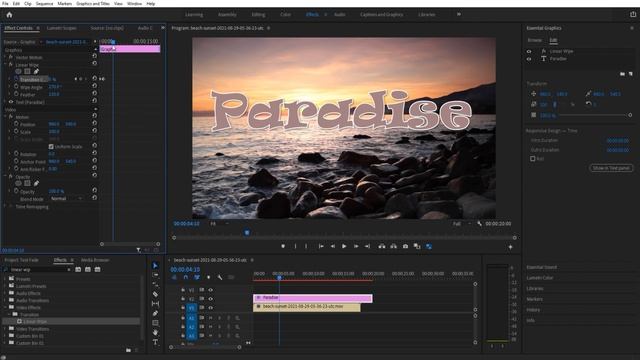
Task: Collapse the Video Effects folder
Action: [5, 307]
